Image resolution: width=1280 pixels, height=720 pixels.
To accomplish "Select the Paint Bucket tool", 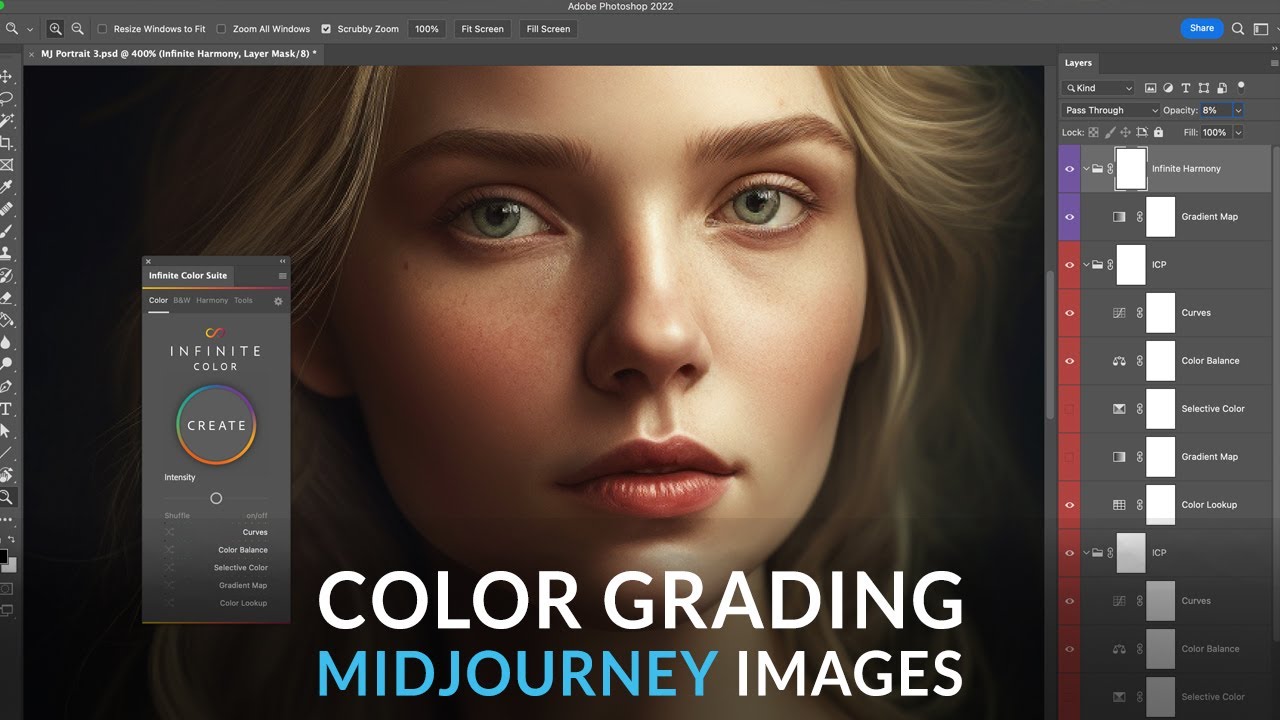I will coord(6,320).
